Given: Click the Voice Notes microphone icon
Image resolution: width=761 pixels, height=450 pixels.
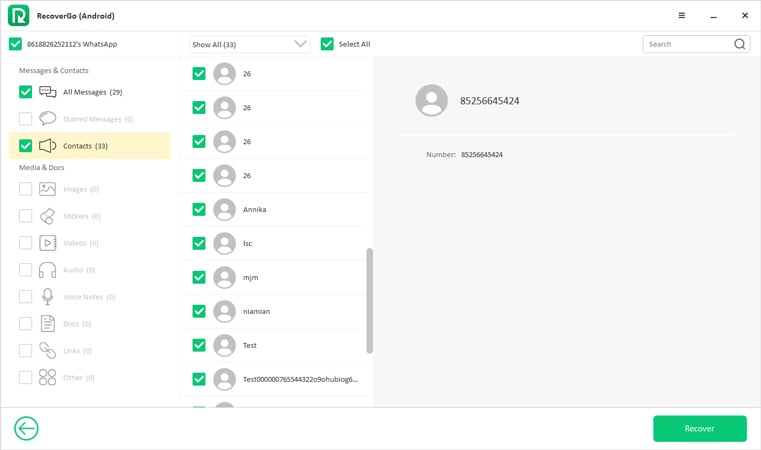Looking at the screenshot, I should (x=48, y=297).
